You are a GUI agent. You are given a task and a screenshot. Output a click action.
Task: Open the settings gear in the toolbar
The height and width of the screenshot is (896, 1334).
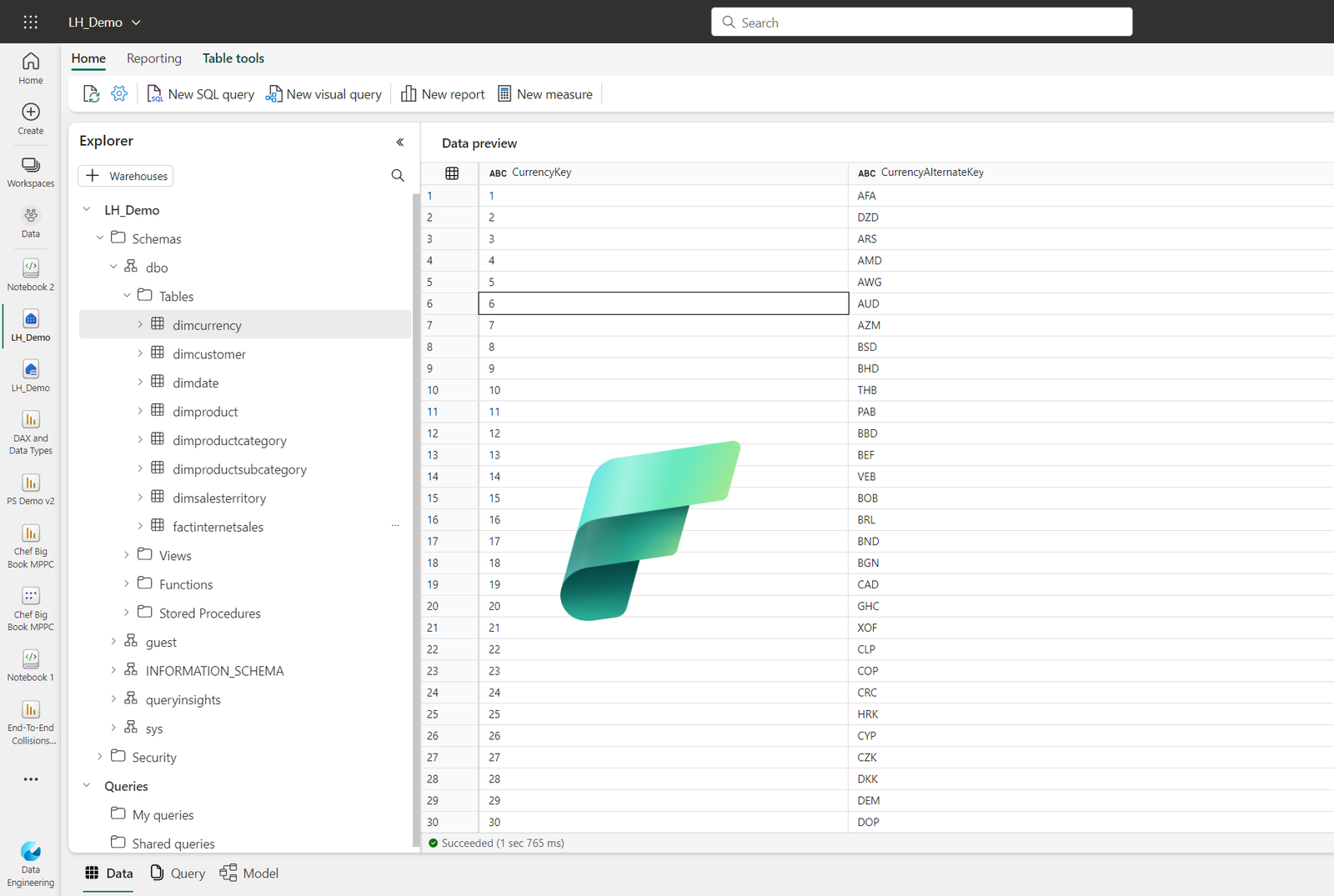[x=119, y=93]
